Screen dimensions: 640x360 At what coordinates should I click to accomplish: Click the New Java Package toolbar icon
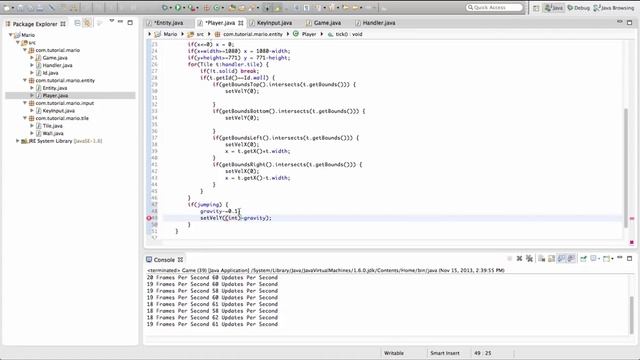click(207, 8)
